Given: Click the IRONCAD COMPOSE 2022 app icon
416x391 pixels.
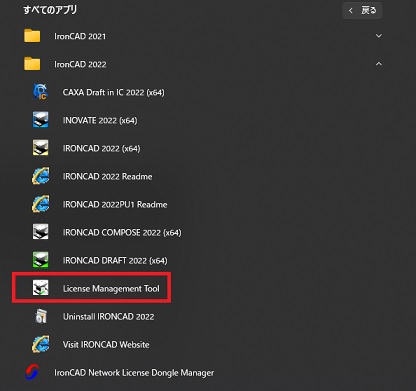Looking at the screenshot, I should [40, 232].
